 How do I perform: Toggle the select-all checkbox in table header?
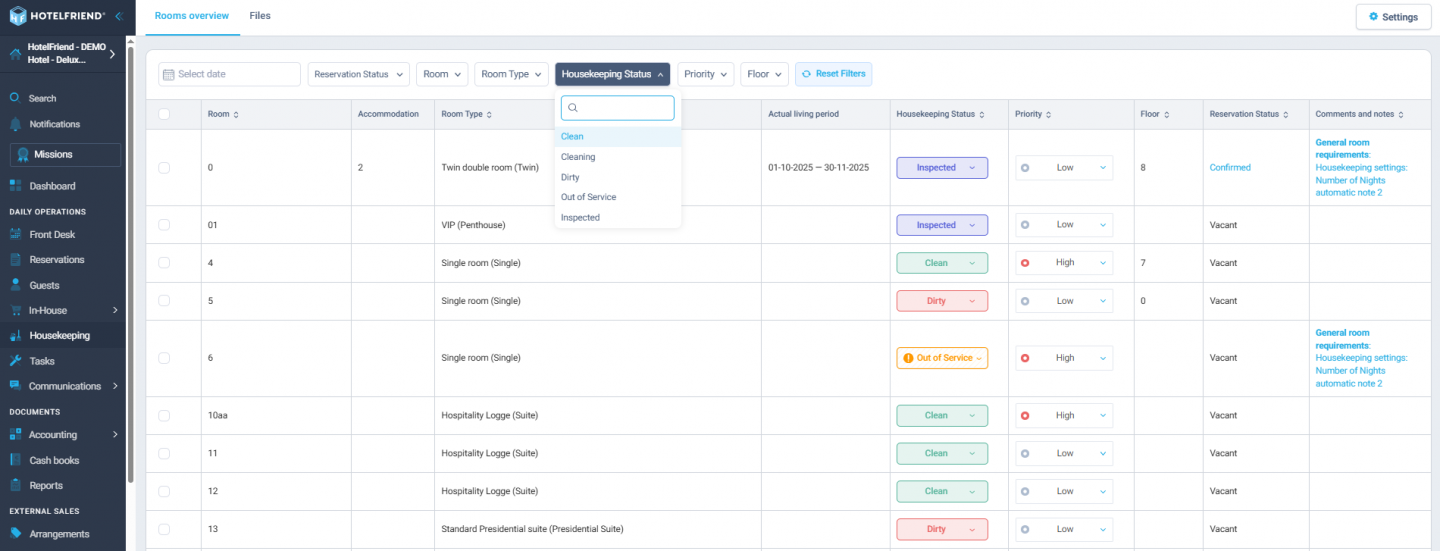[x=164, y=114]
